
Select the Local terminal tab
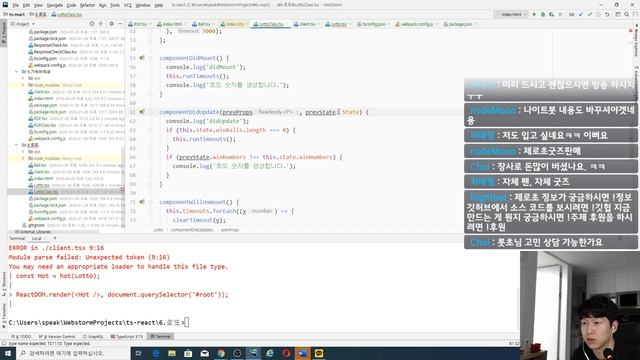pos(37,238)
